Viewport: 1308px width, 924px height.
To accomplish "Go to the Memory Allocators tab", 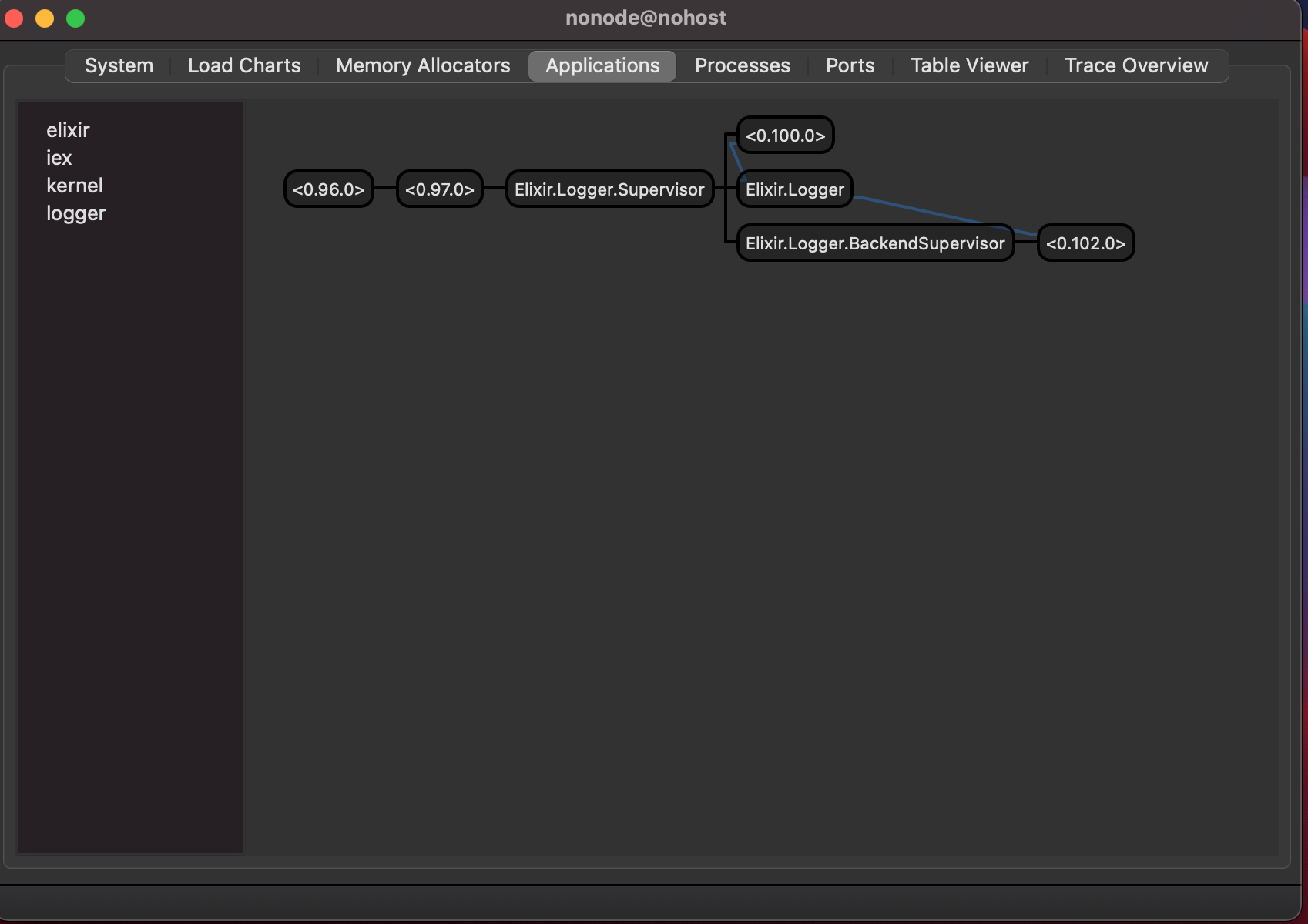I will pyautogui.click(x=423, y=66).
